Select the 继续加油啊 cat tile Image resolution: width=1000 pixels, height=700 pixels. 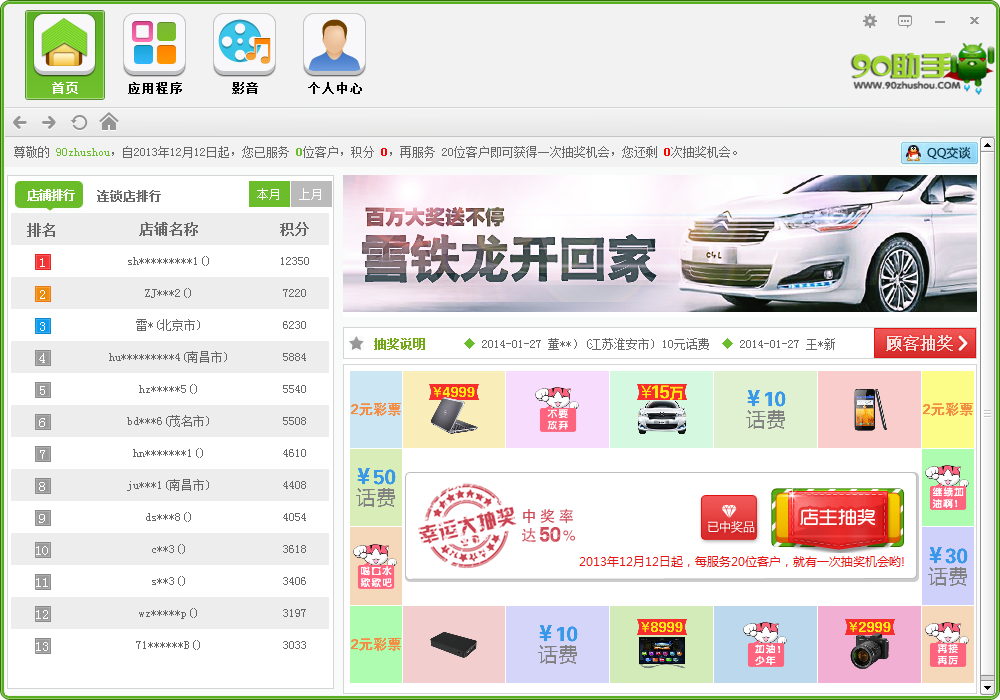pyautogui.click(x=948, y=487)
